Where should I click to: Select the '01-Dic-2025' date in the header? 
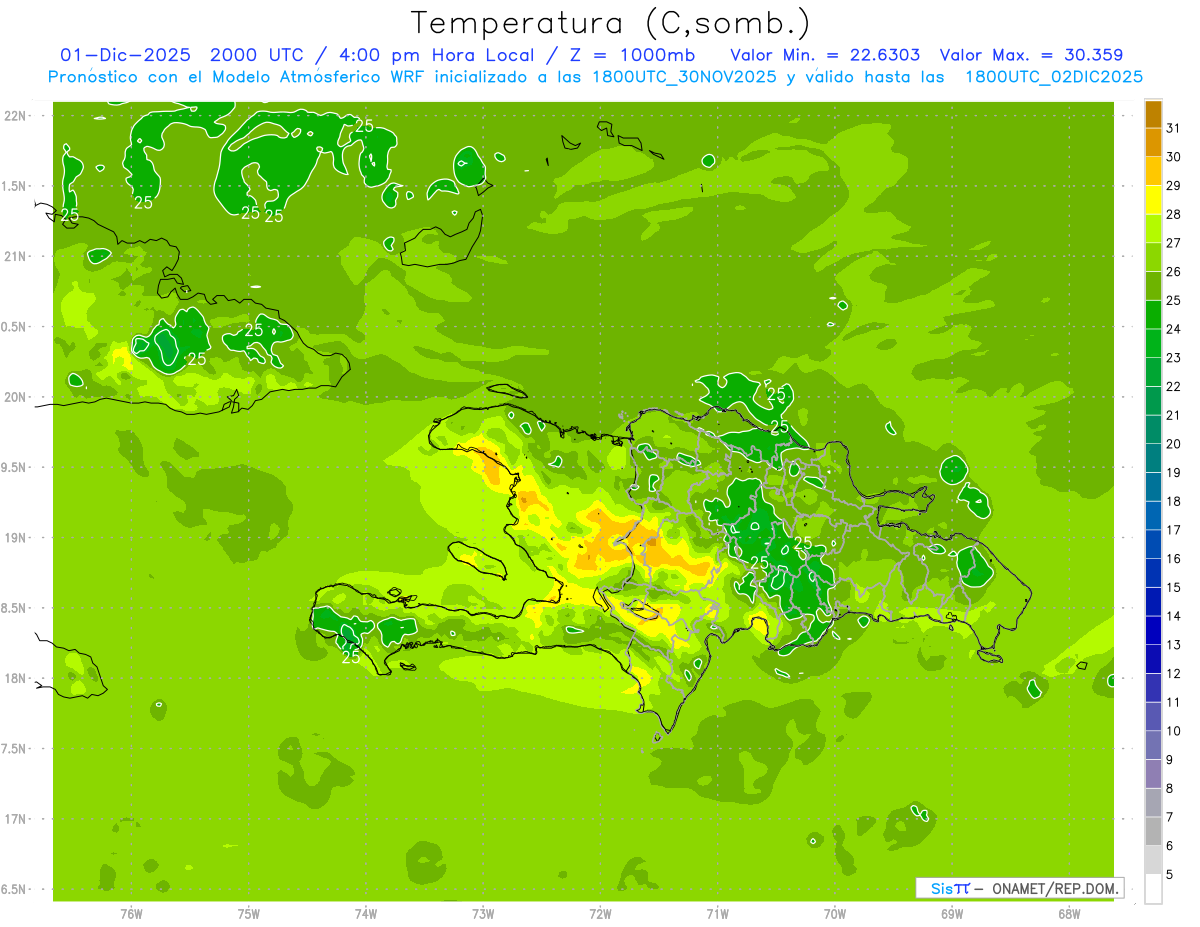tap(125, 55)
